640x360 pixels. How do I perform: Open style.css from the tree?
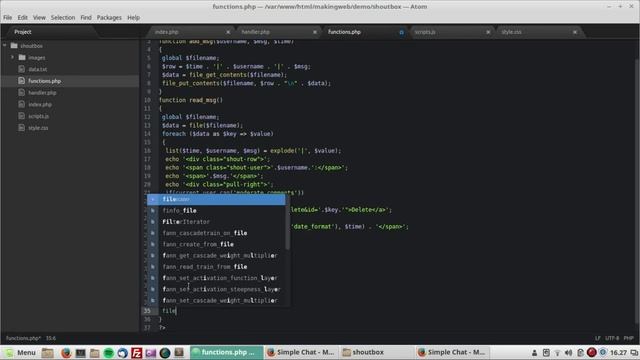pyautogui.click(x=38, y=128)
